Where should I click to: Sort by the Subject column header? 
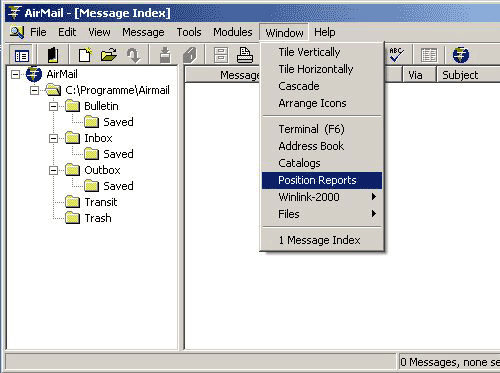point(468,75)
